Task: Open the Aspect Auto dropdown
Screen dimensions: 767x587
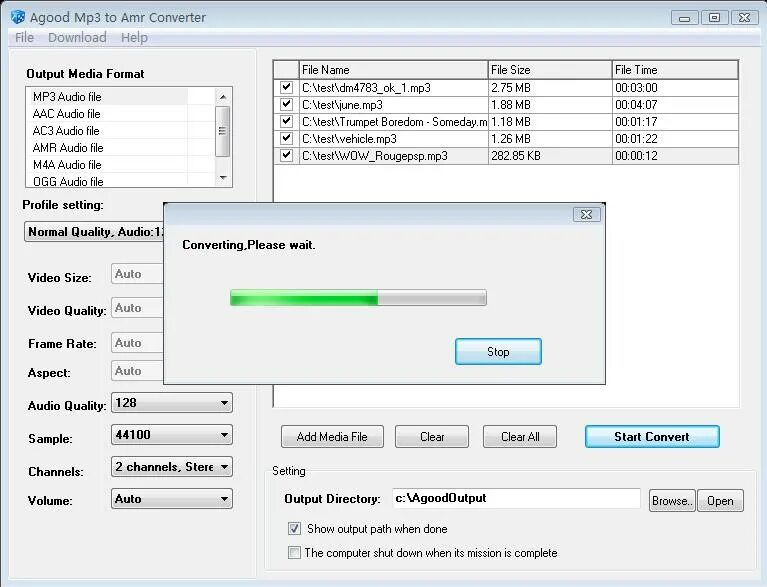Action: [x=137, y=371]
